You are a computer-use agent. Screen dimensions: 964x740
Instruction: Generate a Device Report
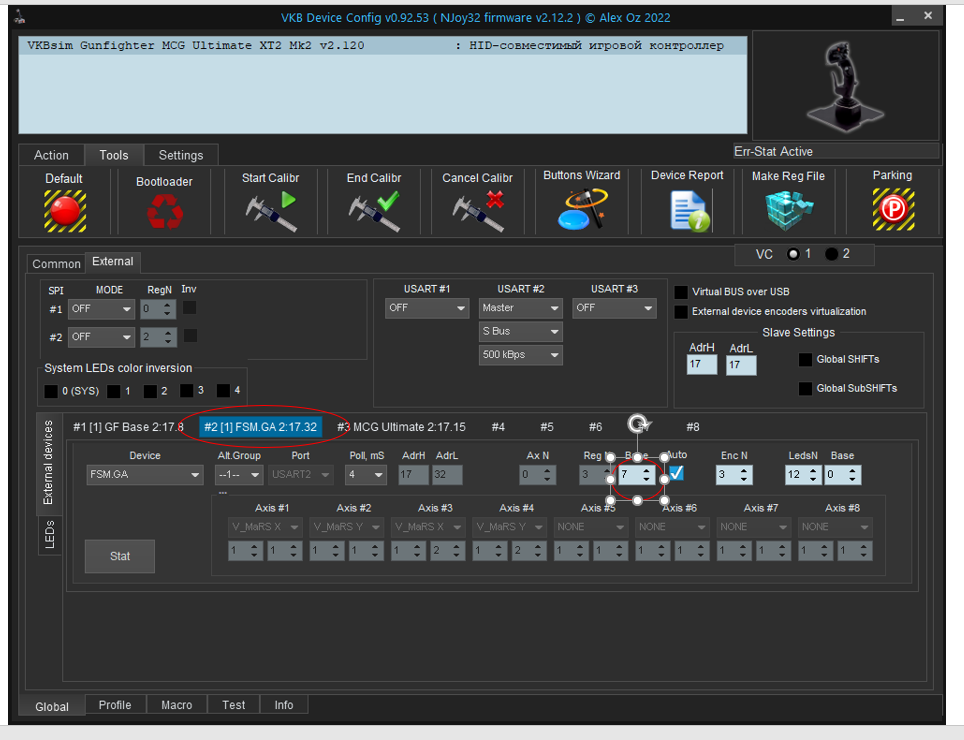pos(688,210)
